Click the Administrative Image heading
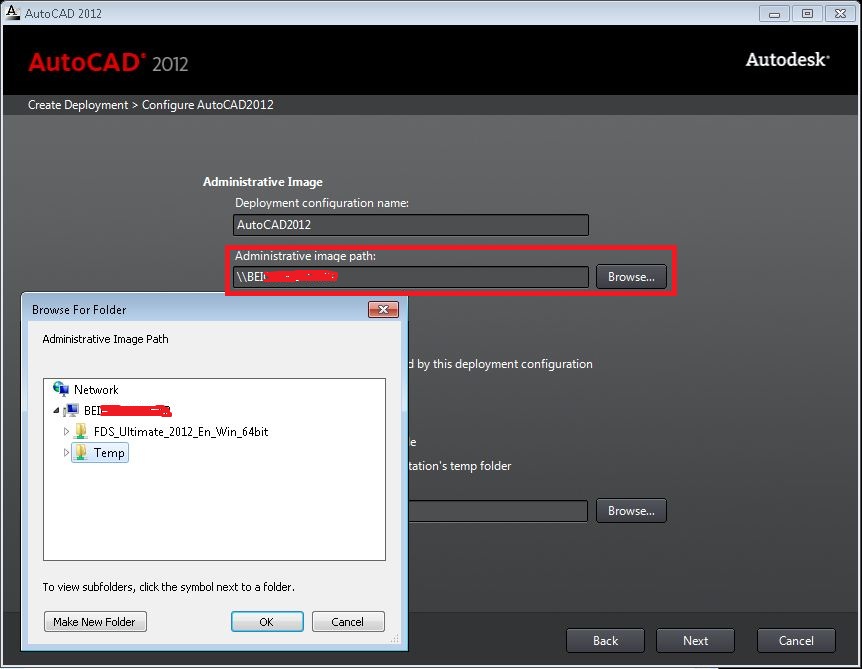The width and height of the screenshot is (862, 669). 263,182
